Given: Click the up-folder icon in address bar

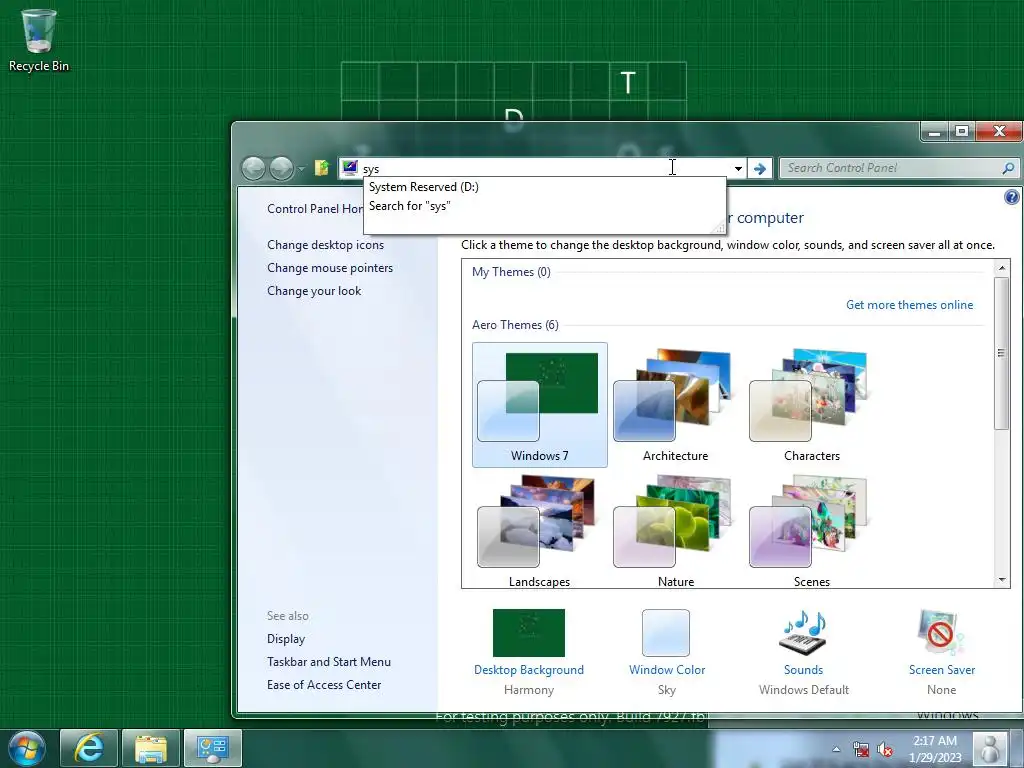Looking at the screenshot, I should [x=321, y=168].
